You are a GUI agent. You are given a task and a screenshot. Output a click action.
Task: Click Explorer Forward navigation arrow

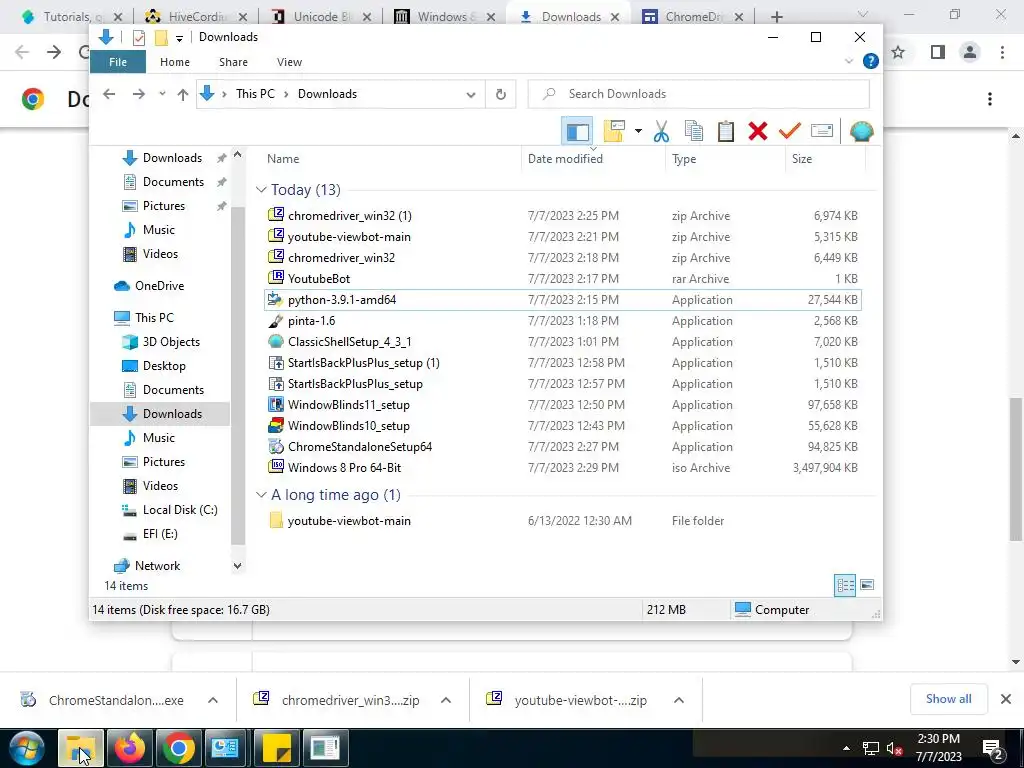pyautogui.click(x=138, y=94)
